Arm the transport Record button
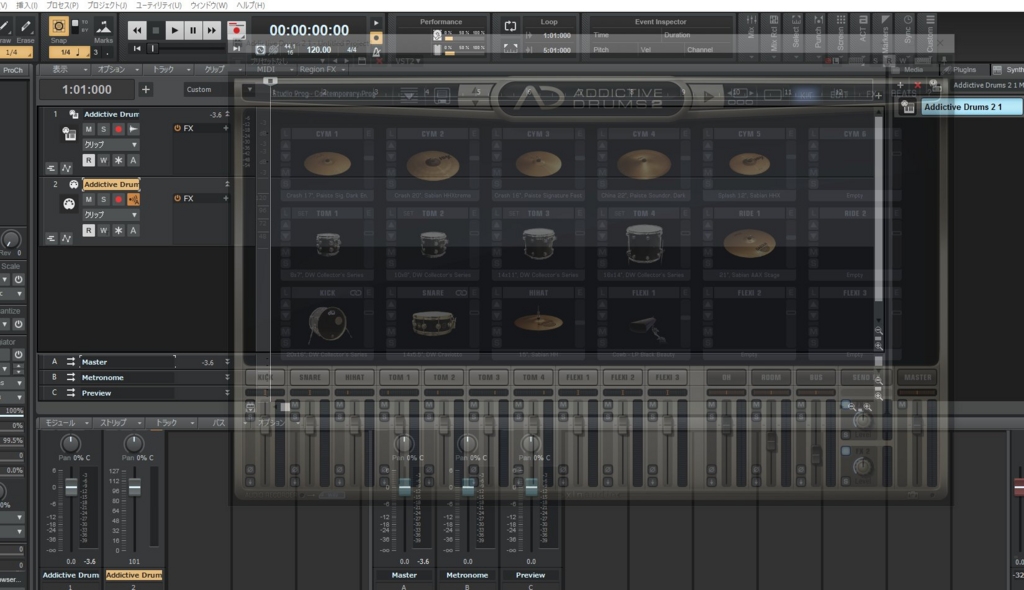This screenshot has height=590, width=1024. click(236, 30)
